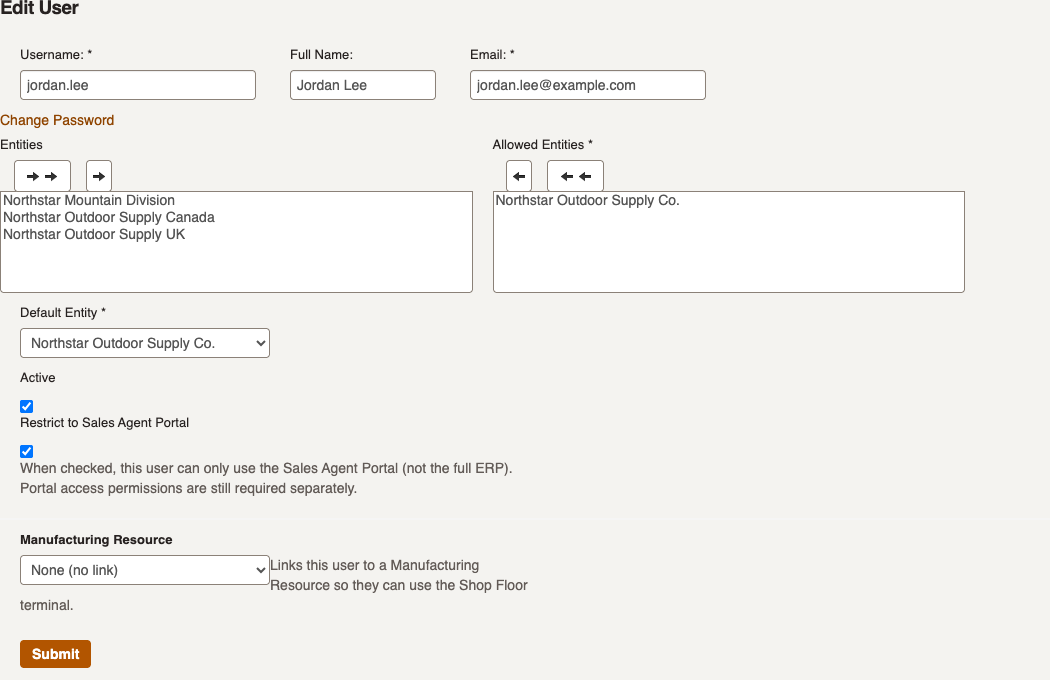Select the Email input field
1050x680 pixels.
click(588, 85)
